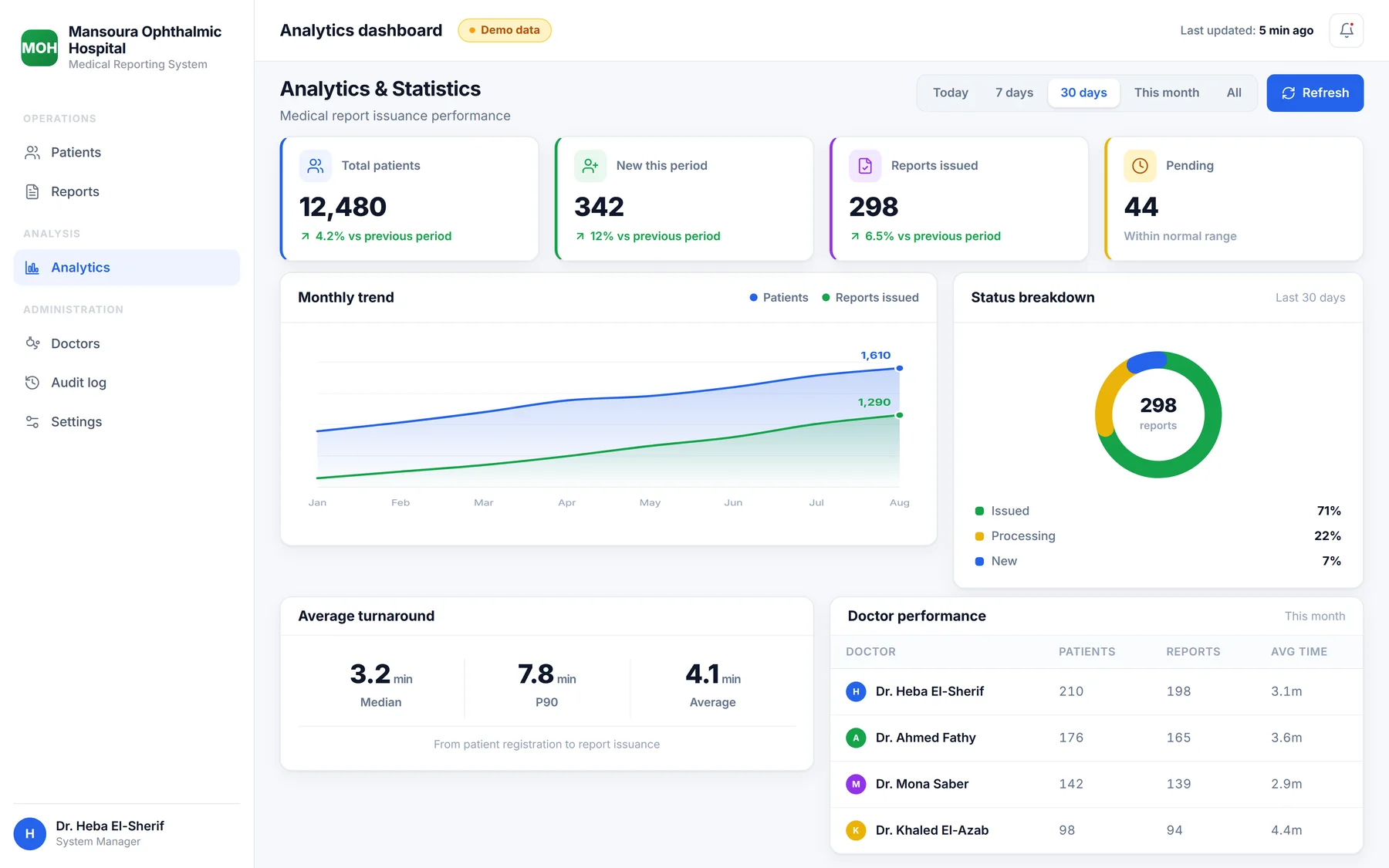Click the Analytics bar chart icon
The height and width of the screenshot is (868, 1389).
(32, 268)
